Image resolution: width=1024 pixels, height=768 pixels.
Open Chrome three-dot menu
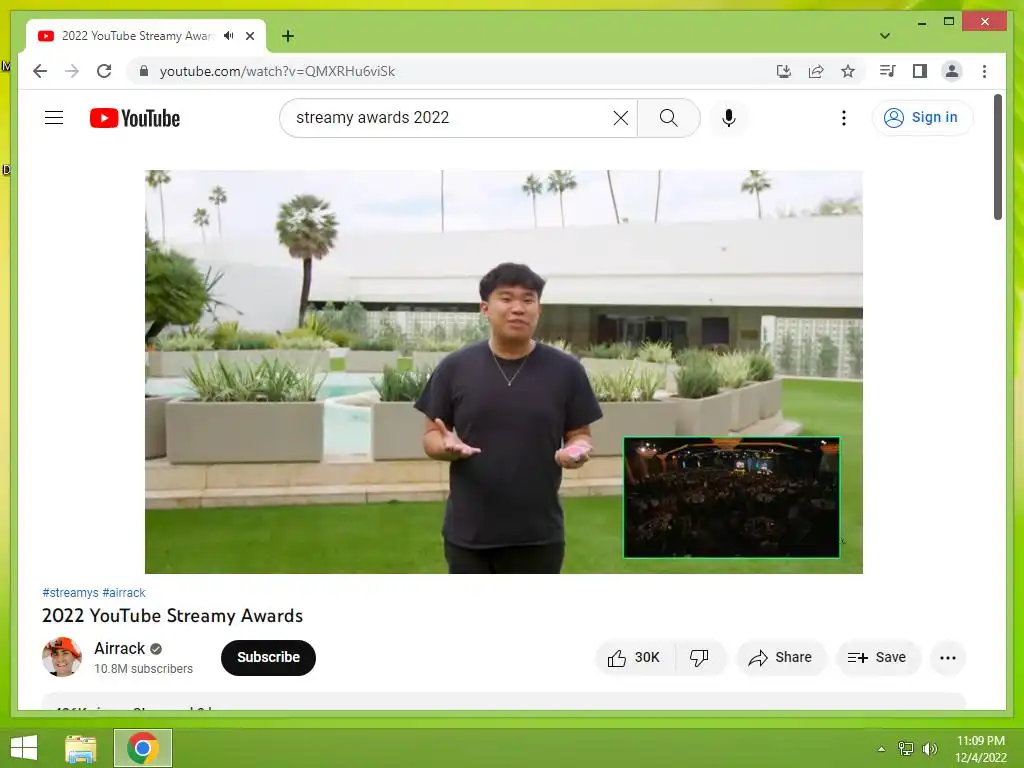[x=984, y=71]
